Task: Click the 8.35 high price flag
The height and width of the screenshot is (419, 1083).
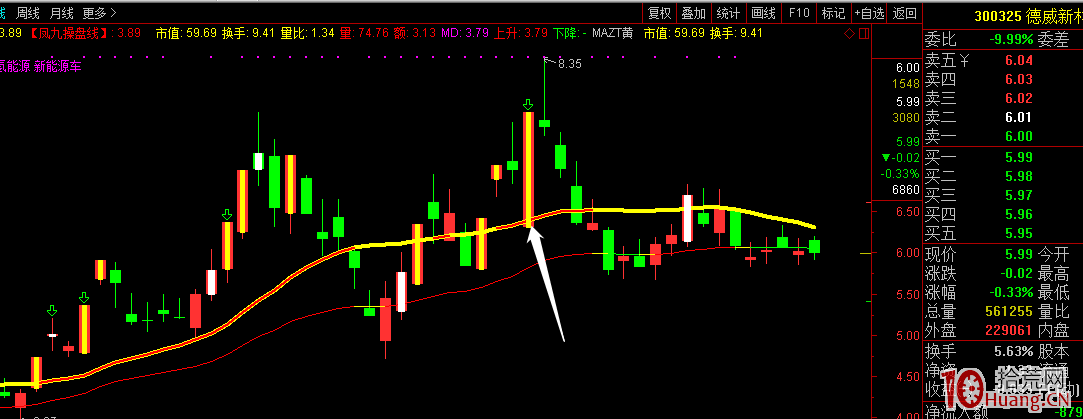Action: [570, 64]
